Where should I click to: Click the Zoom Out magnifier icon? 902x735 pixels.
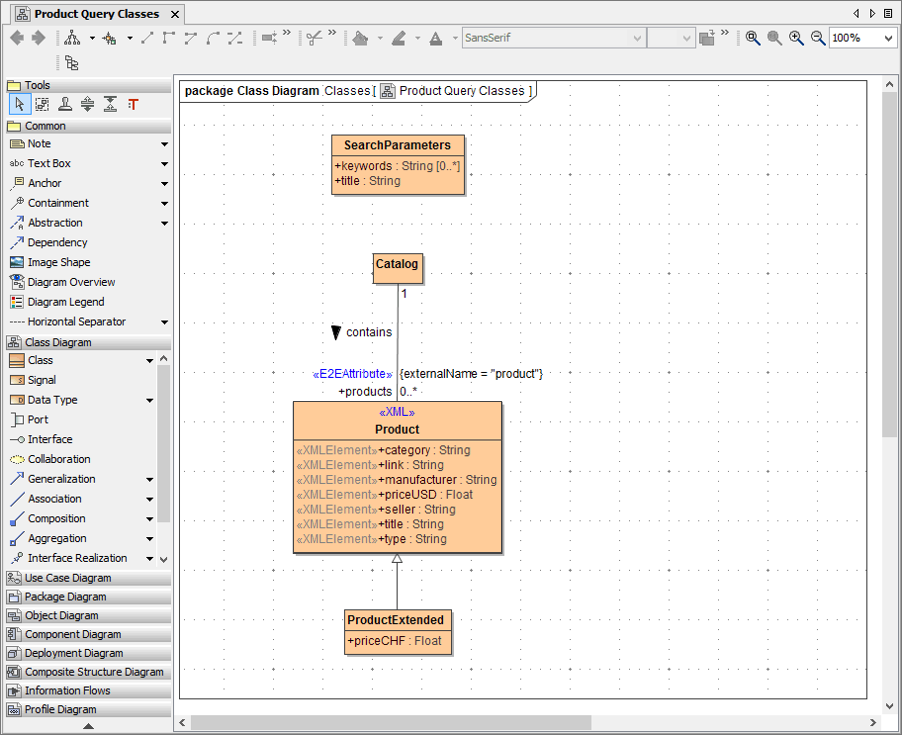click(818, 38)
